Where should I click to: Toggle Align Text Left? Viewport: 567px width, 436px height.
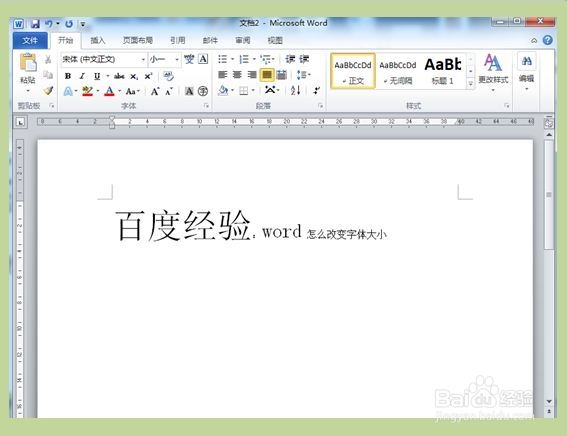(x=223, y=75)
